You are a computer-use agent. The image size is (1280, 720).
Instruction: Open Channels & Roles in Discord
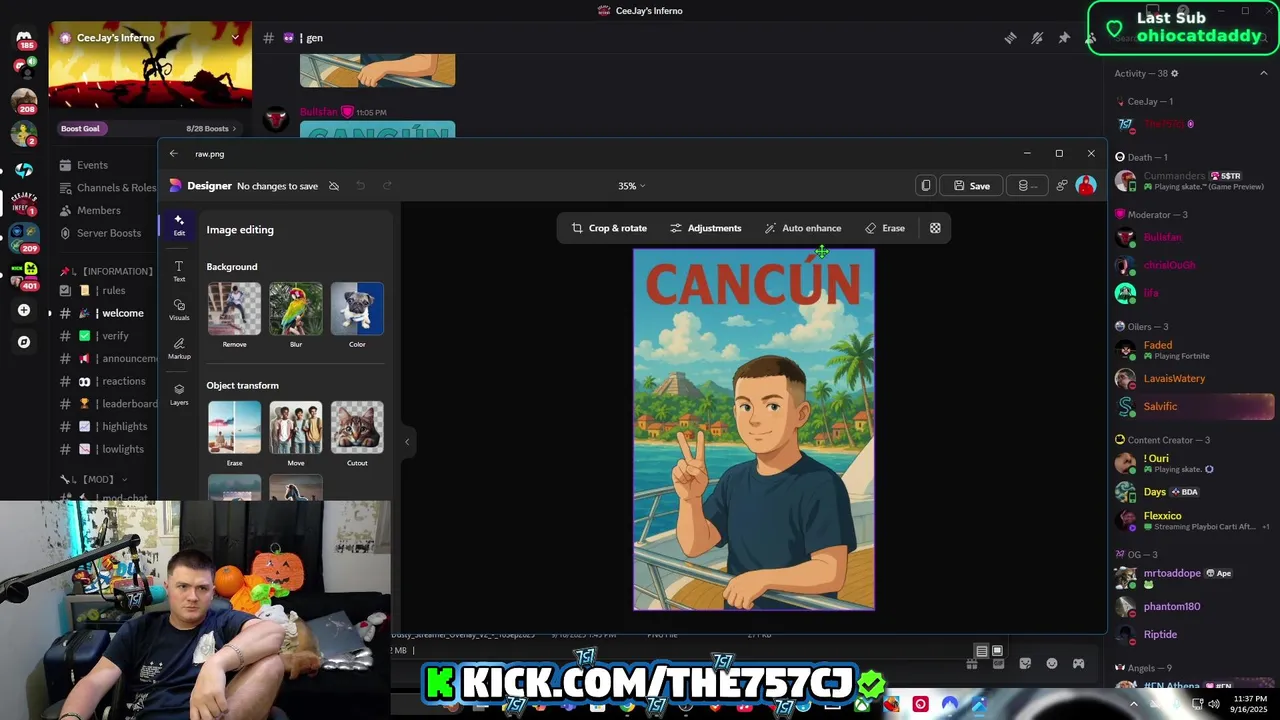[106, 188]
